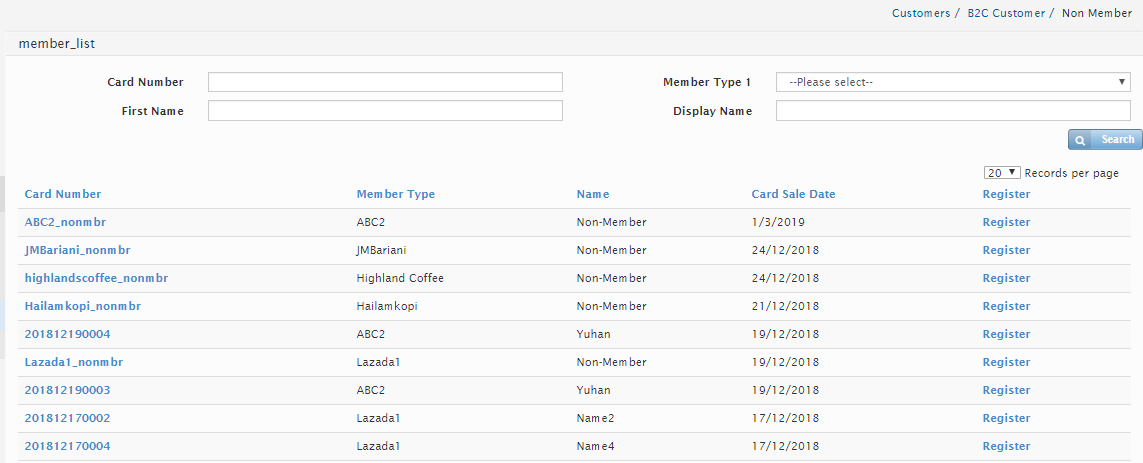Click into the Display Name field
Viewport: 1143px width, 463px height.
pyautogui.click(x=952, y=111)
